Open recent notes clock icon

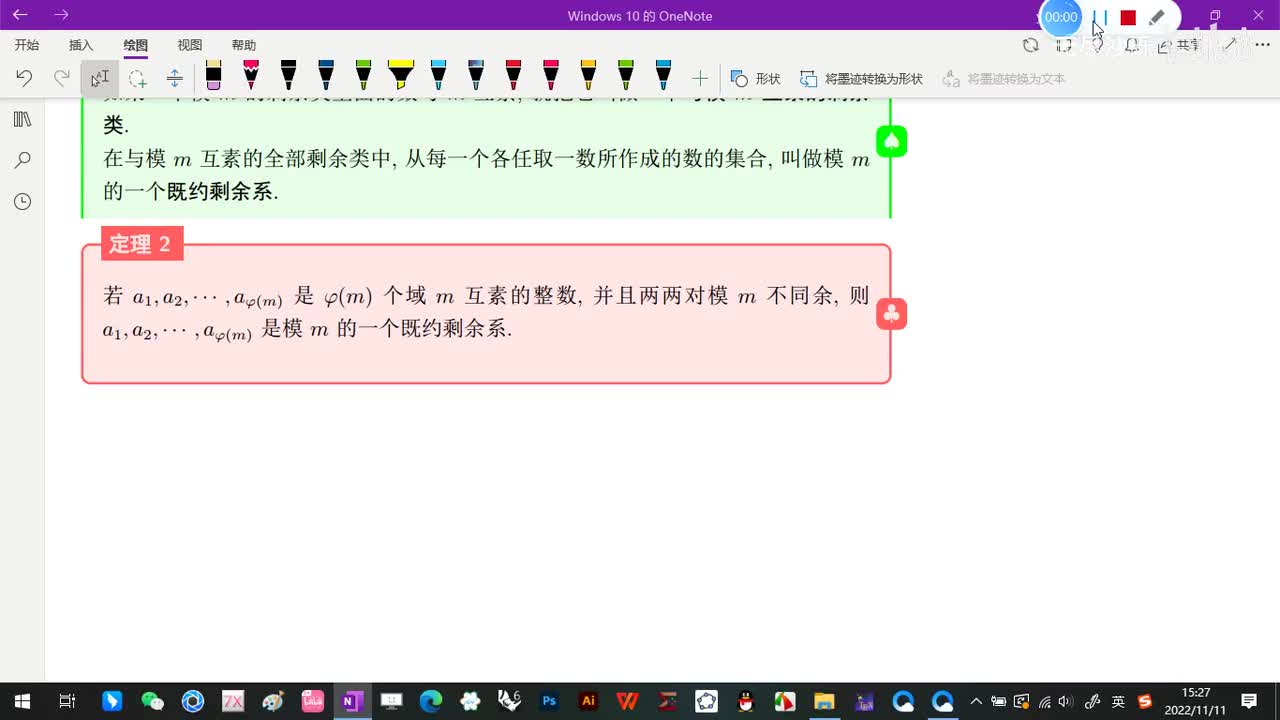click(22, 202)
